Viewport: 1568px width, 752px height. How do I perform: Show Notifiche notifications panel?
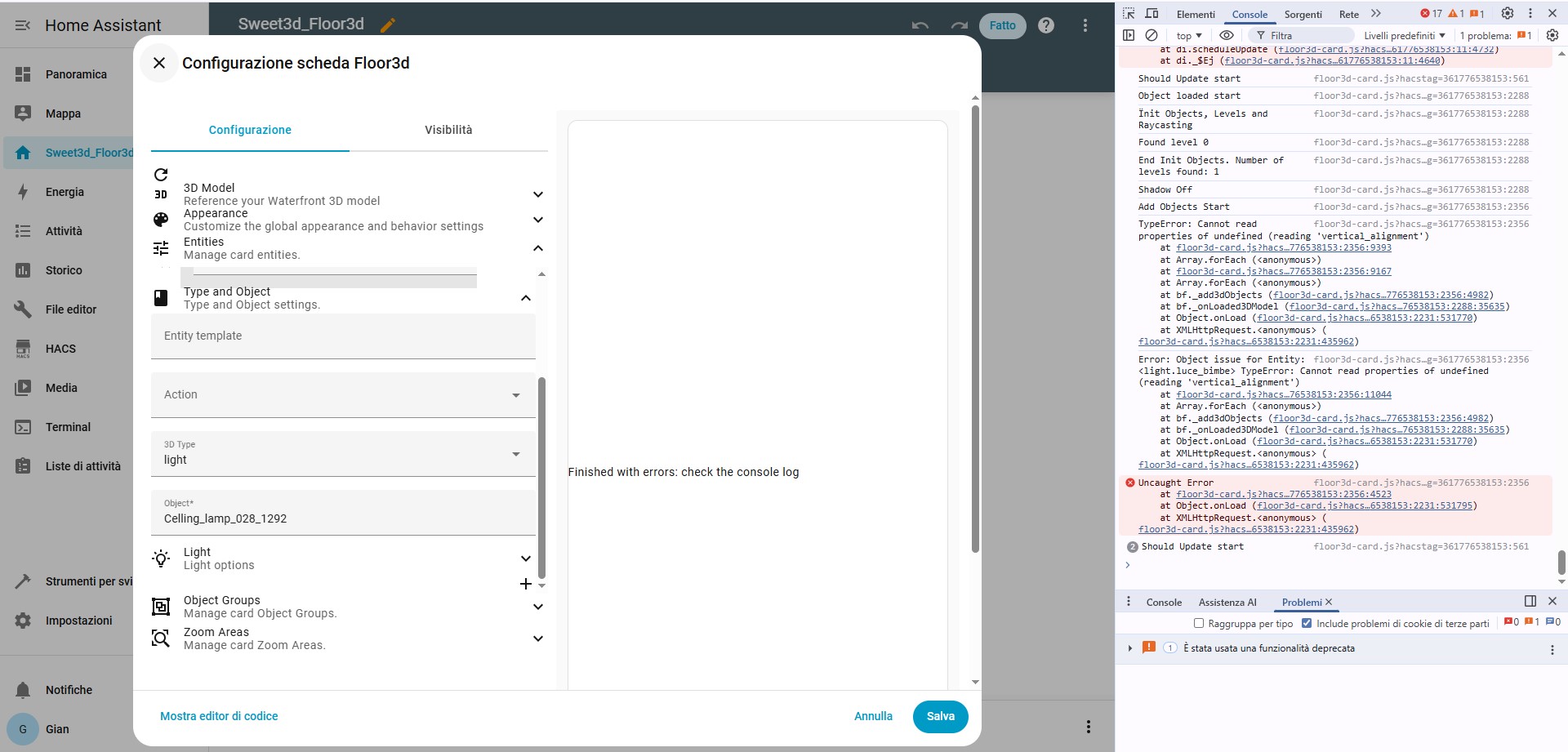coord(67,690)
